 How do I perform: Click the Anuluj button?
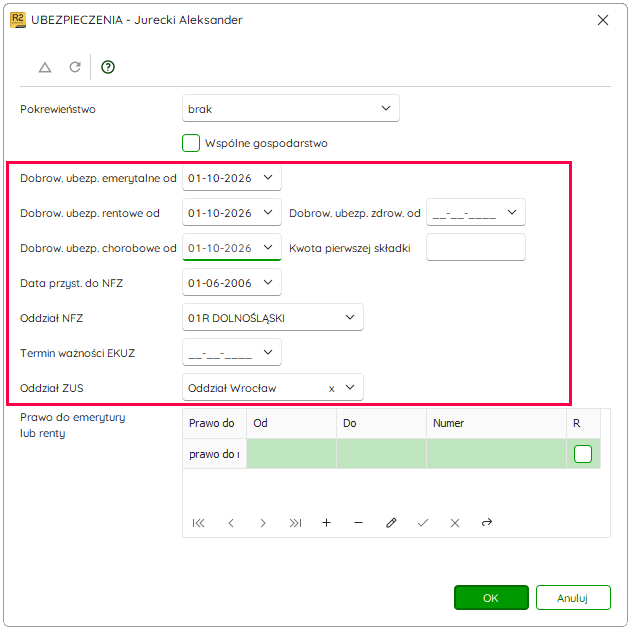573,597
